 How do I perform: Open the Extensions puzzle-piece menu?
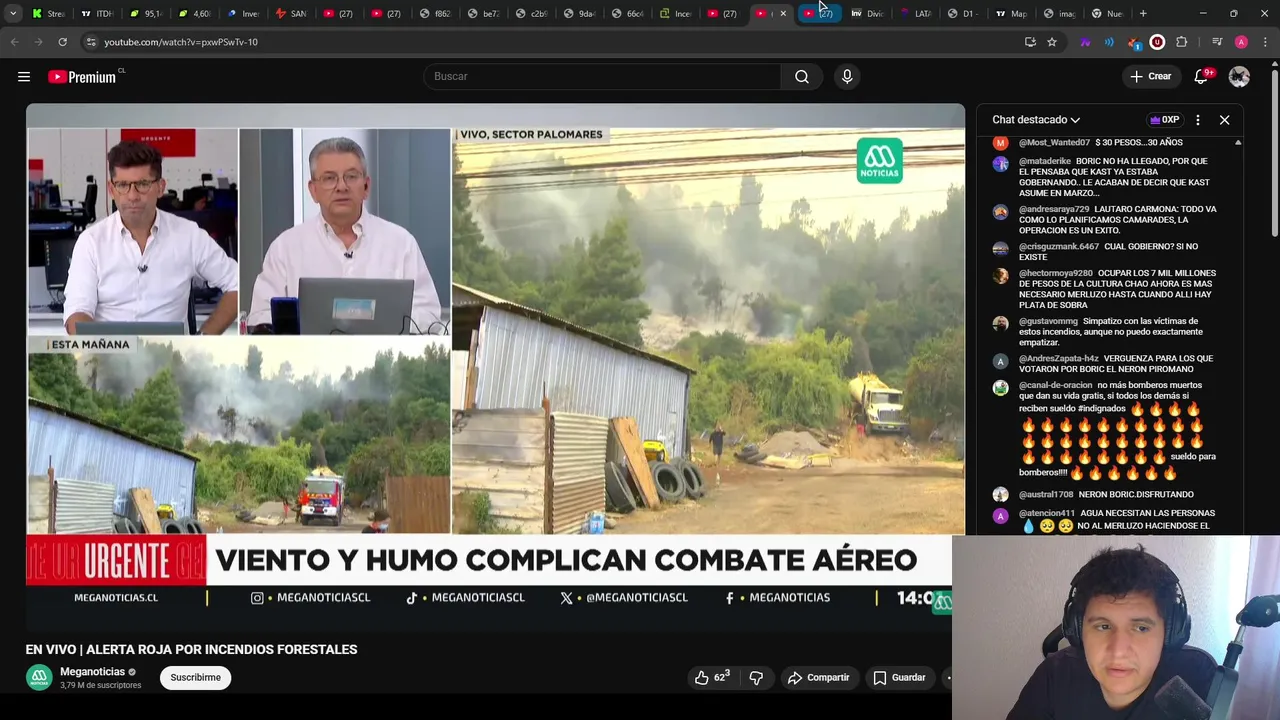[x=1181, y=42]
